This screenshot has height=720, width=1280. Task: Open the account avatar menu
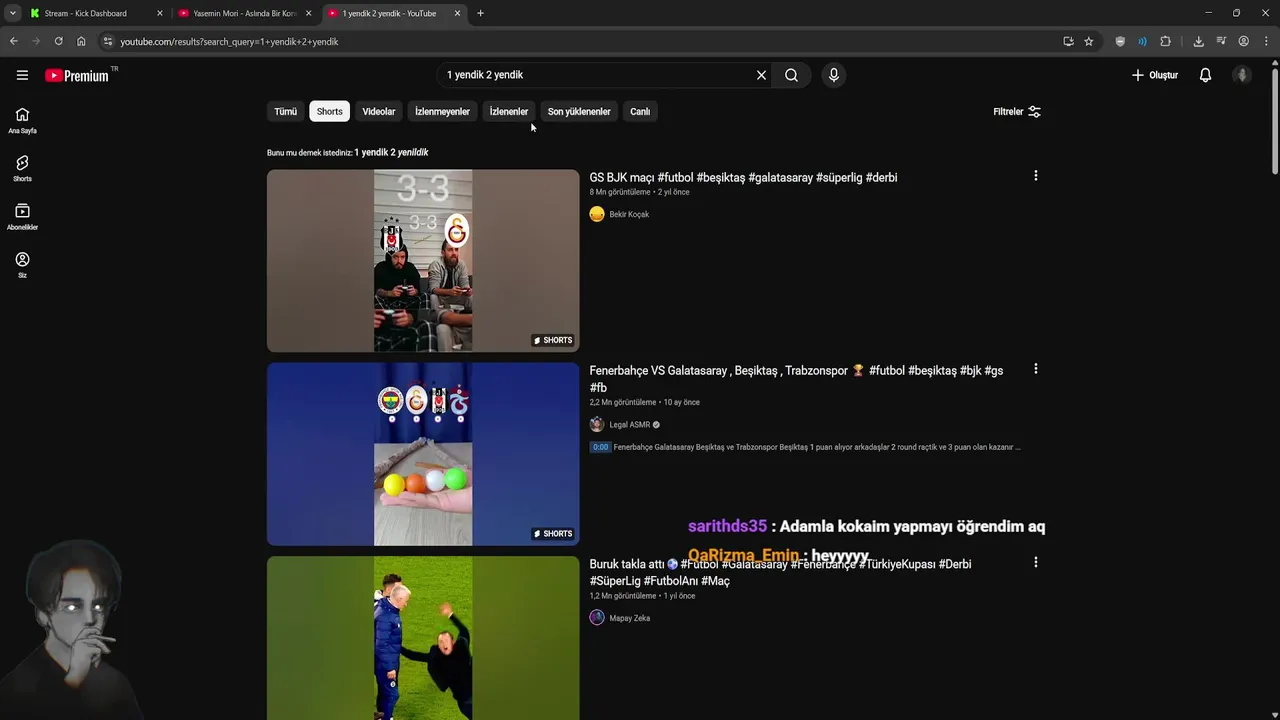(x=1242, y=75)
